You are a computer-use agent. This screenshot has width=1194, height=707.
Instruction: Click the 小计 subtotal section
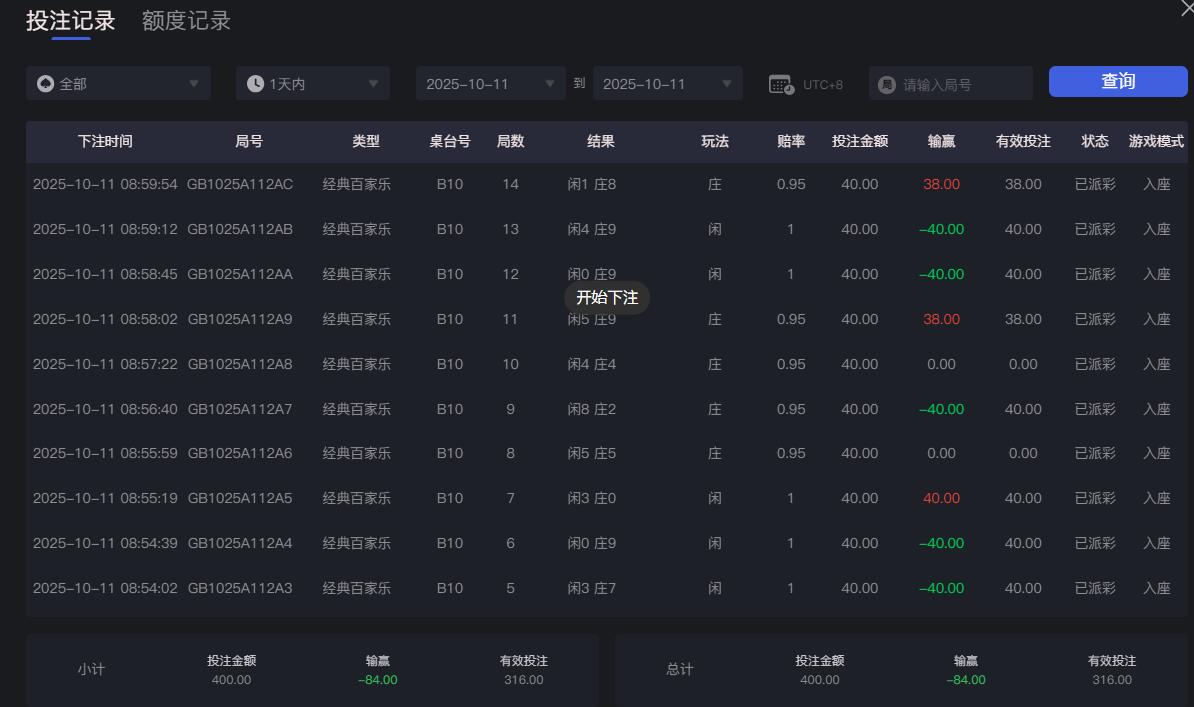92,670
